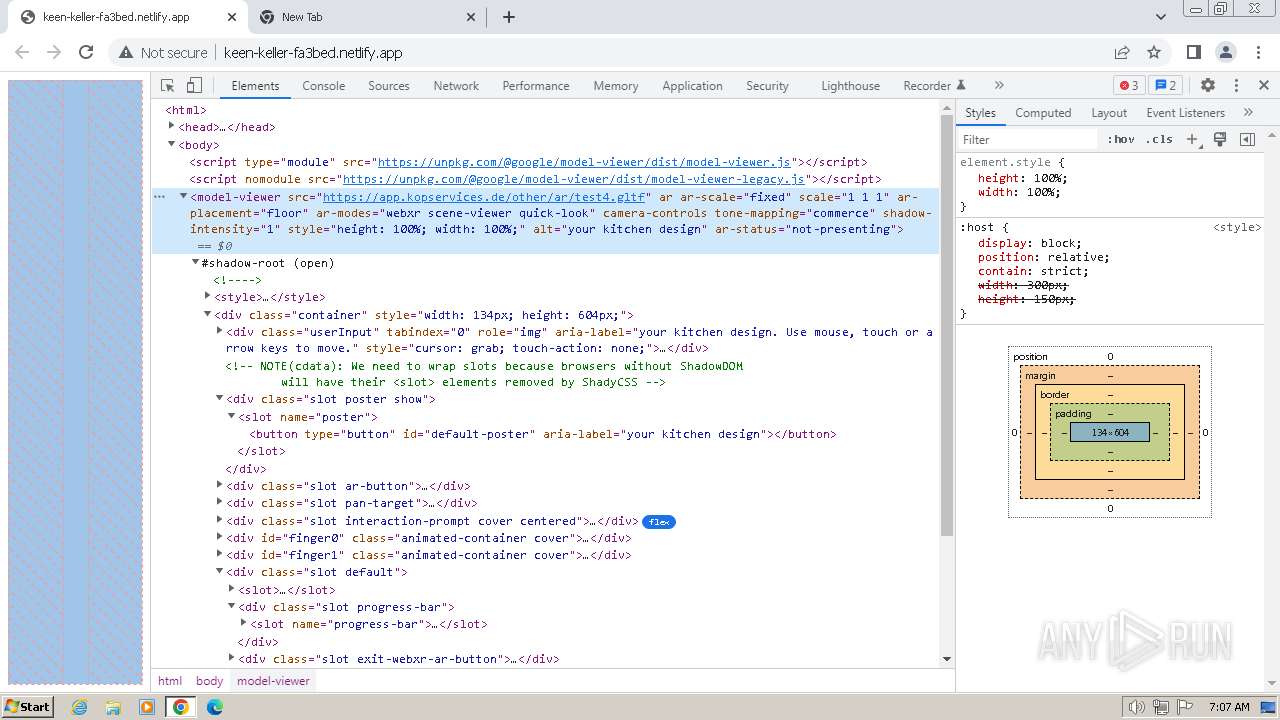Image resolution: width=1280 pixels, height=720 pixels.
Task: Open the tab search dropdown
Action: (1161, 17)
